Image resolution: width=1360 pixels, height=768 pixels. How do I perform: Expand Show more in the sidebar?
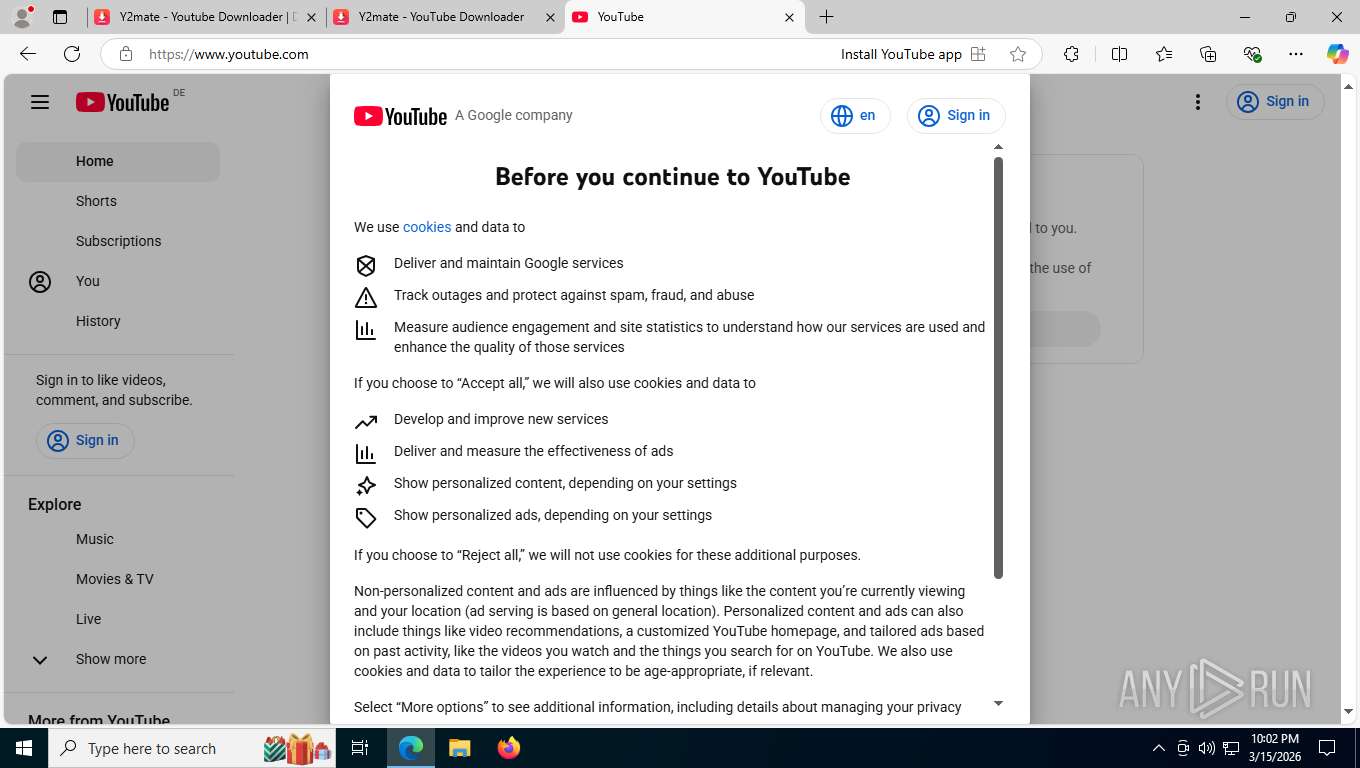[118, 659]
